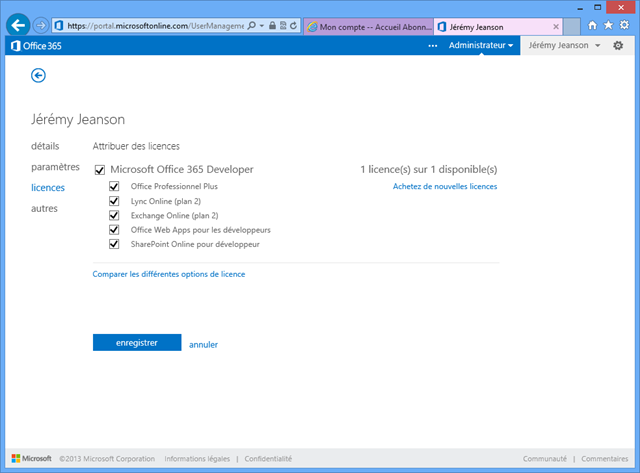Toggle Exchange Online (plan 2) checkbox
The width and height of the screenshot is (640, 473).
click(x=114, y=215)
